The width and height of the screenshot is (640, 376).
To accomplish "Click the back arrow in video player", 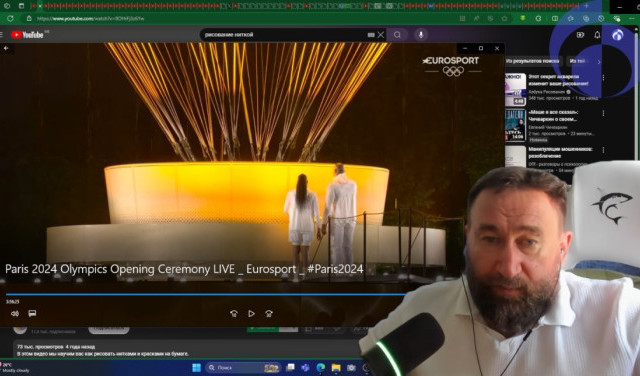I will 6,48.
